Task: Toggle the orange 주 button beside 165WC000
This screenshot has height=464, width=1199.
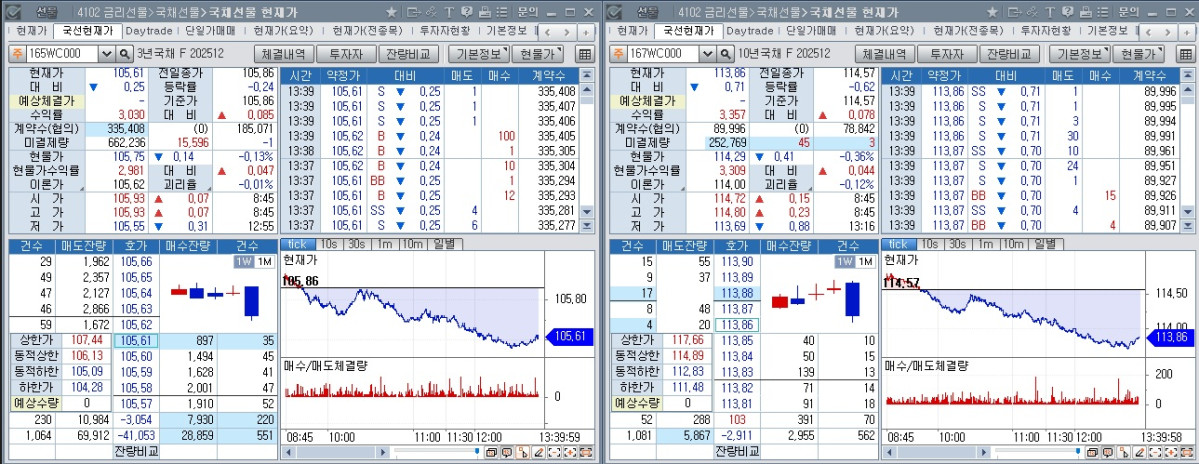Action: [x=16, y=54]
